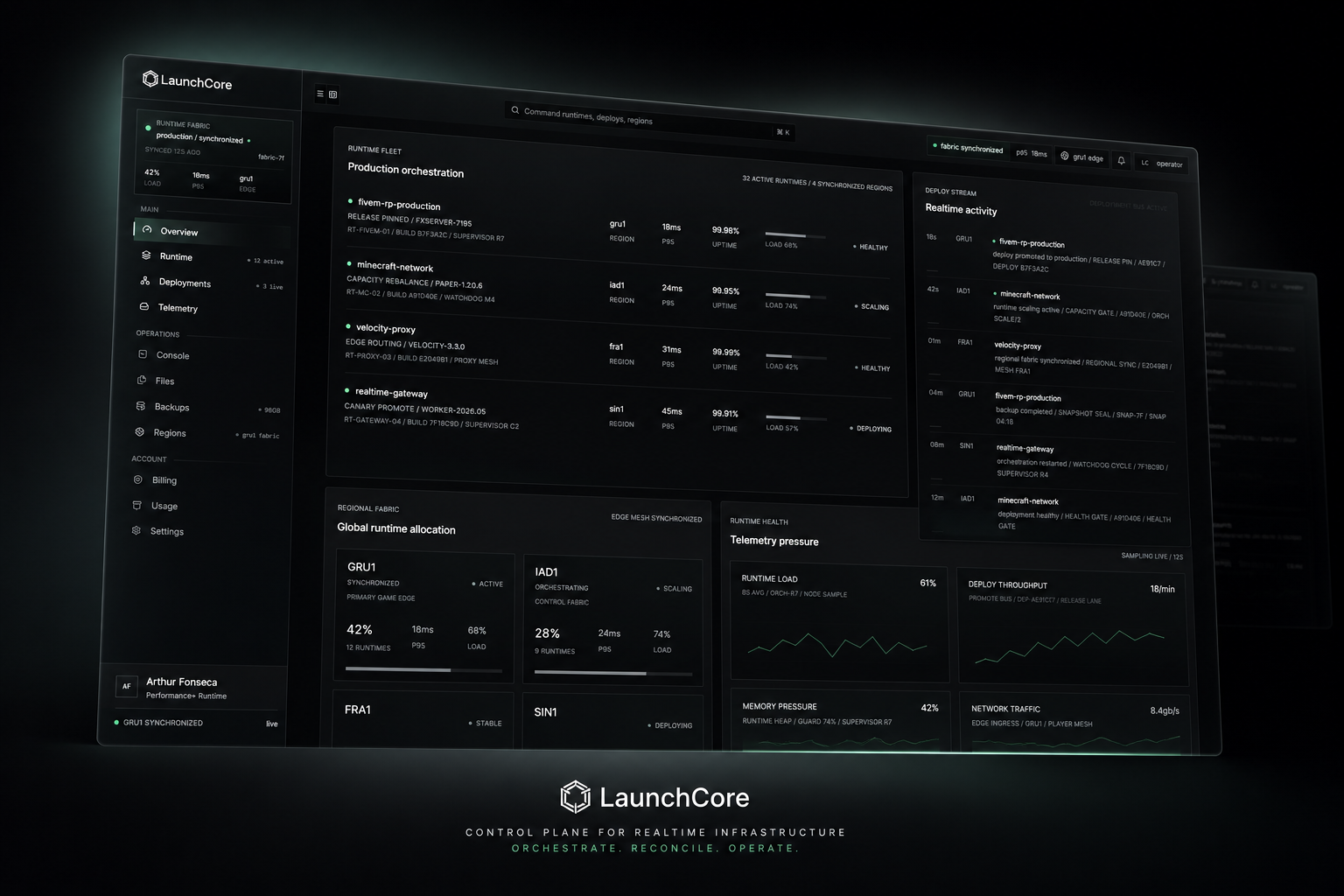This screenshot has height=896, width=1344.
Task: Open velocity-proxy in Production orchestration
Action: click(617, 346)
